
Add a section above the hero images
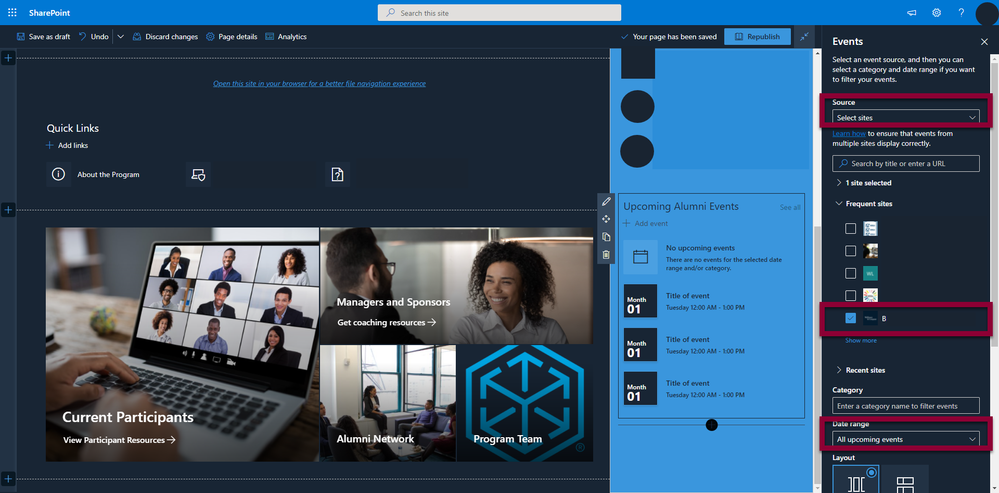[x=8, y=210]
